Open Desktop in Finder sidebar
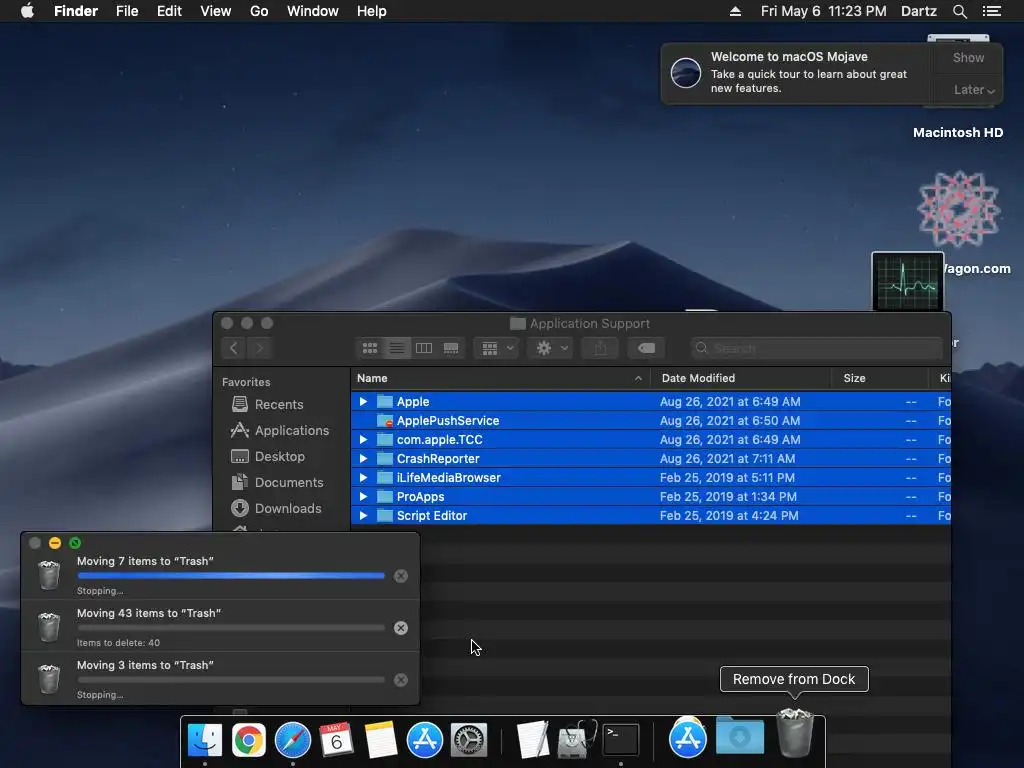This screenshot has width=1024, height=768. click(x=268, y=456)
